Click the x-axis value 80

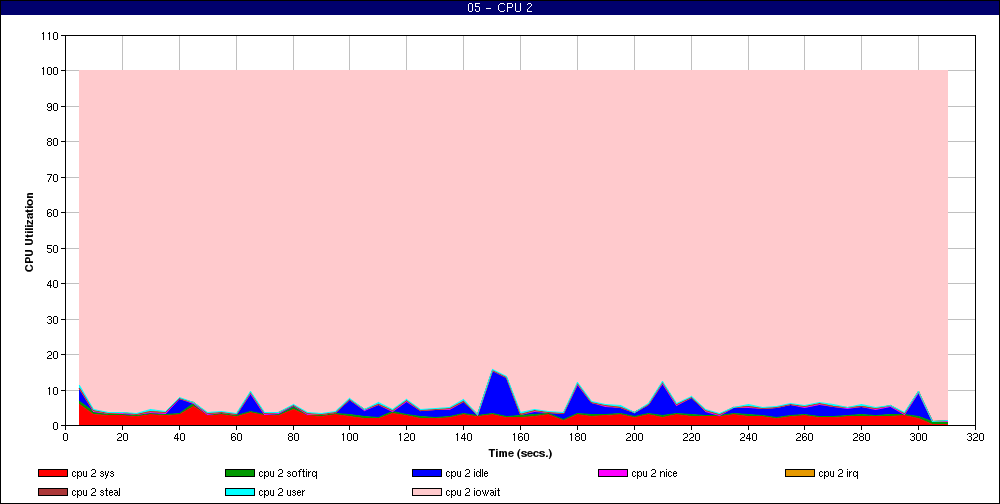pos(293,437)
